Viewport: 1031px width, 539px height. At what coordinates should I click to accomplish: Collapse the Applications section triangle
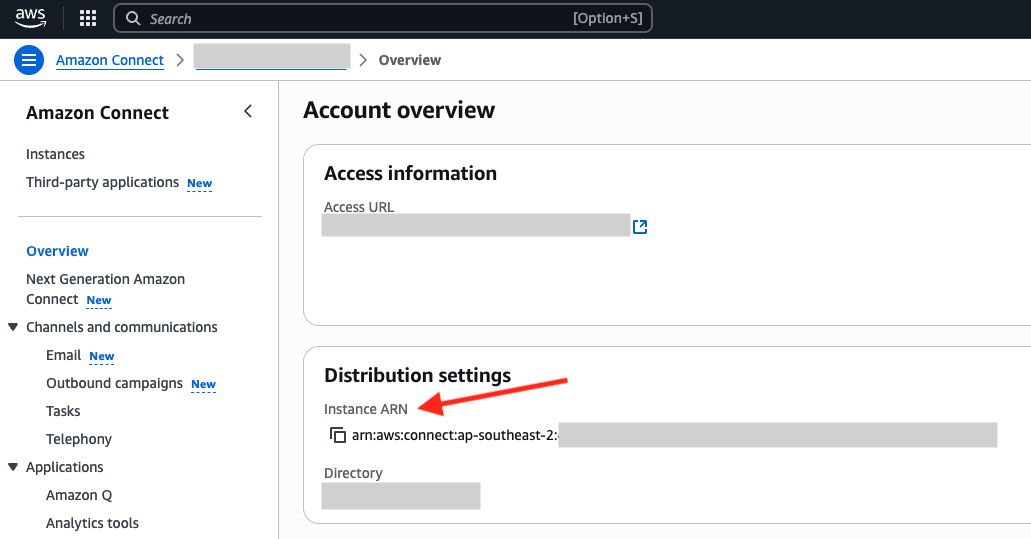click(x=12, y=467)
